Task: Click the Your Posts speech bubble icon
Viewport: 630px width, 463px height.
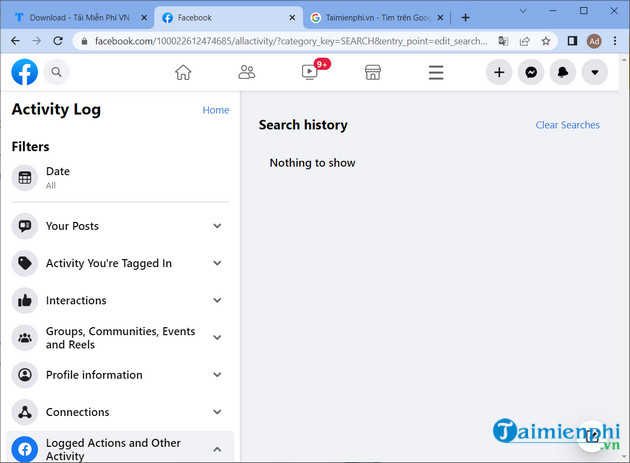Action: (x=25, y=226)
